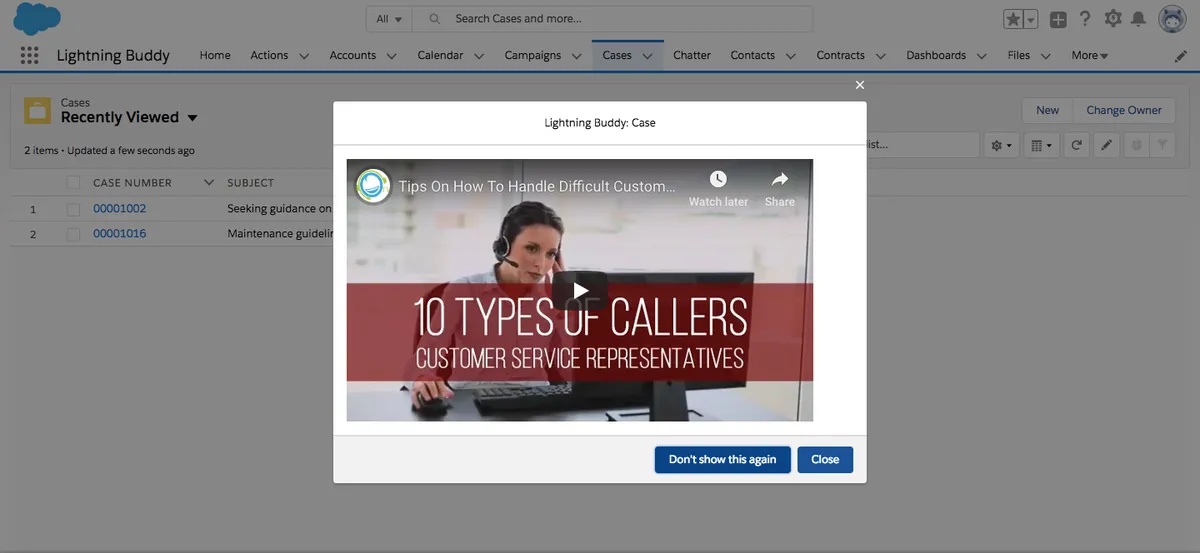Viewport: 1200px width, 553px height.
Task: Toggle the select-all cases checkbox
Action: [73, 183]
